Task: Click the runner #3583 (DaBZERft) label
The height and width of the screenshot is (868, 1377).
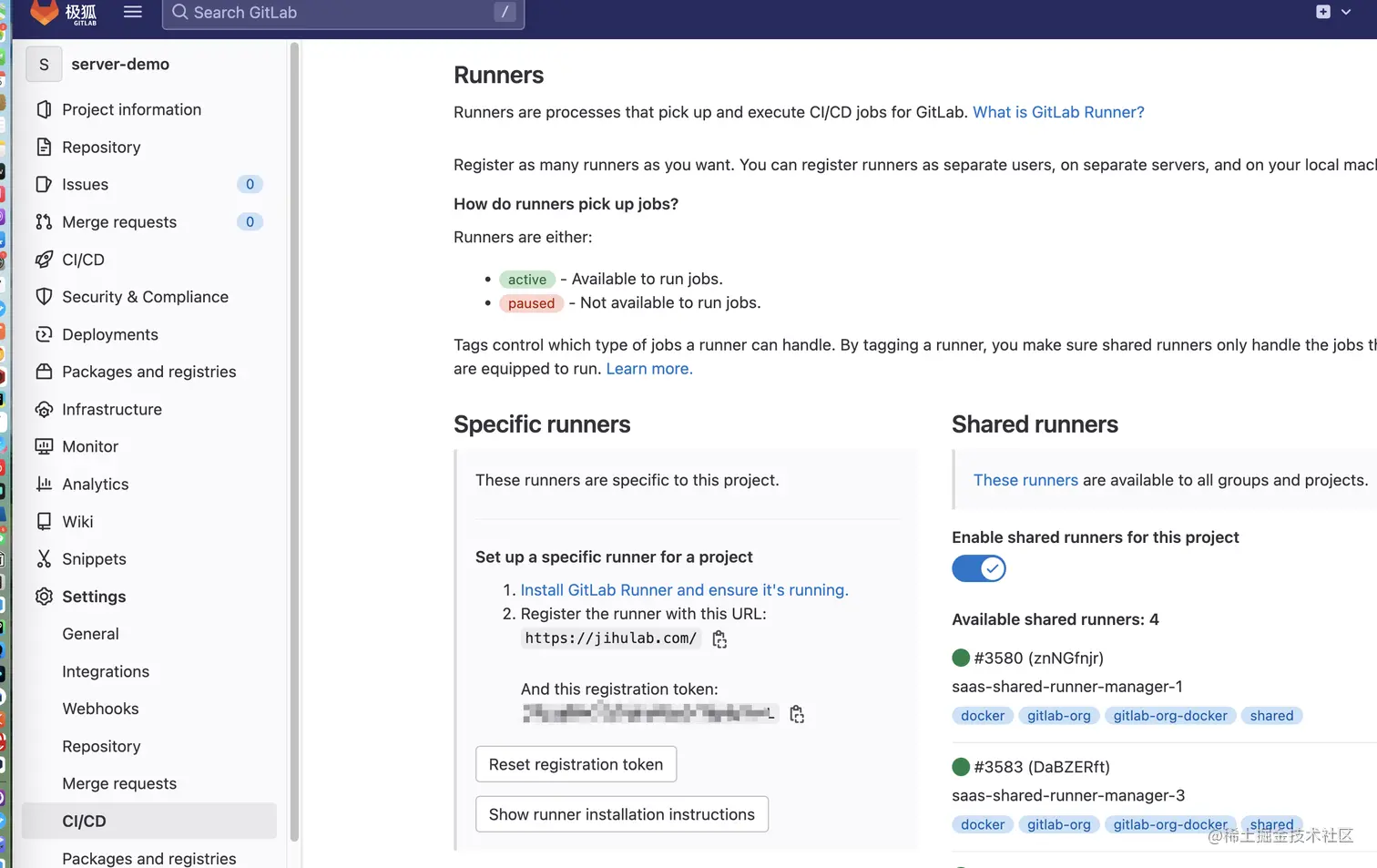Action: [1042, 767]
